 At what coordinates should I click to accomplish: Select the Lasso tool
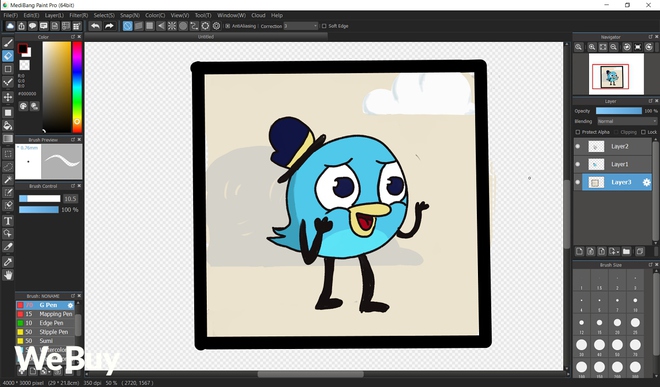pos(8,167)
